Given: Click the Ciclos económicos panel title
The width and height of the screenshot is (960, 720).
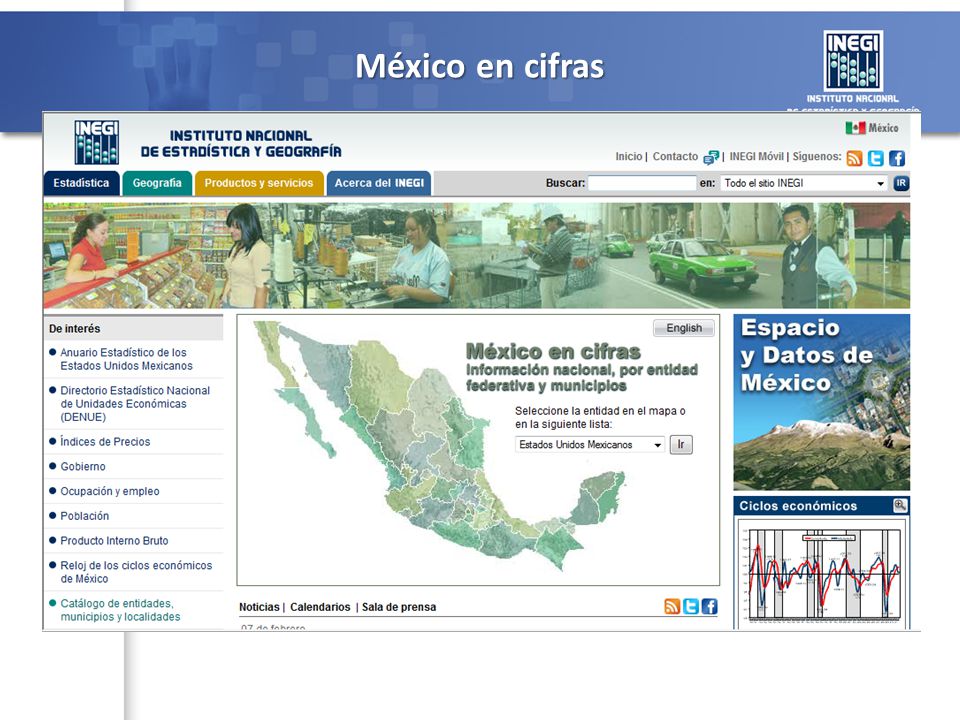Looking at the screenshot, I should coord(798,506).
